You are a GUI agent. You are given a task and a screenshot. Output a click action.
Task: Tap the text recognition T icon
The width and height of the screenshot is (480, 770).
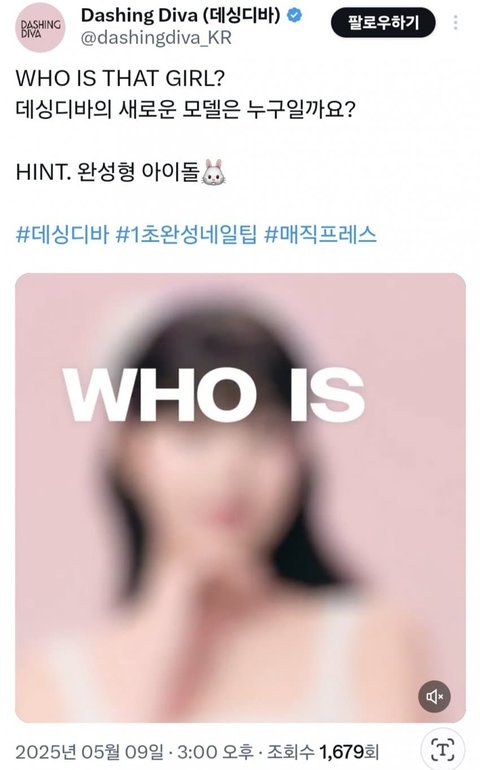tap(443, 749)
